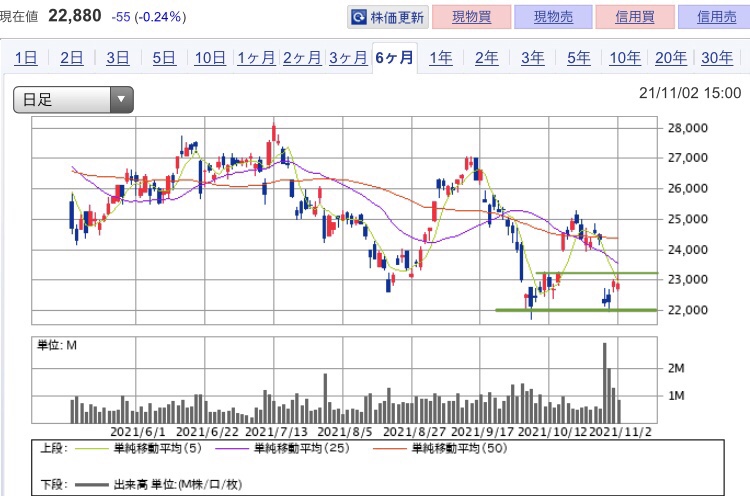Switch to the 10年 period tab
Screen dimensions: 750x496
[x=625, y=58]
